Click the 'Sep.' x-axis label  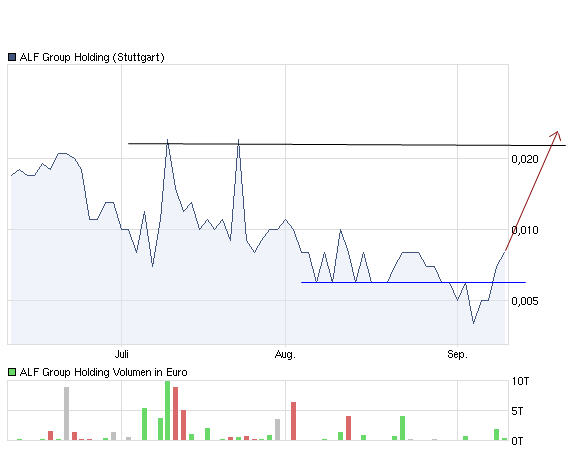[457, 354]
